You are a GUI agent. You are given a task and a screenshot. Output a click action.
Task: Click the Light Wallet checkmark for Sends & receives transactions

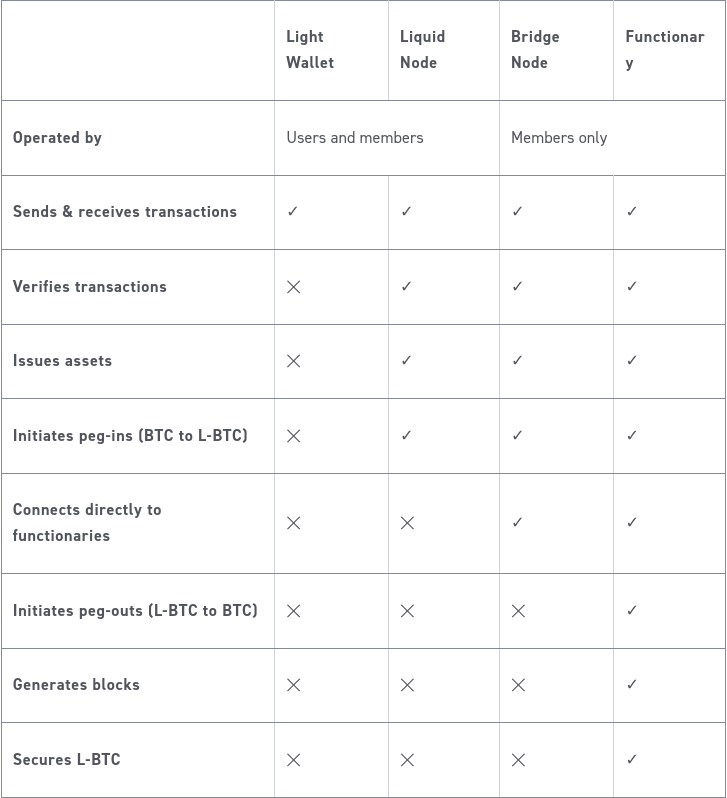coord(293,212)
